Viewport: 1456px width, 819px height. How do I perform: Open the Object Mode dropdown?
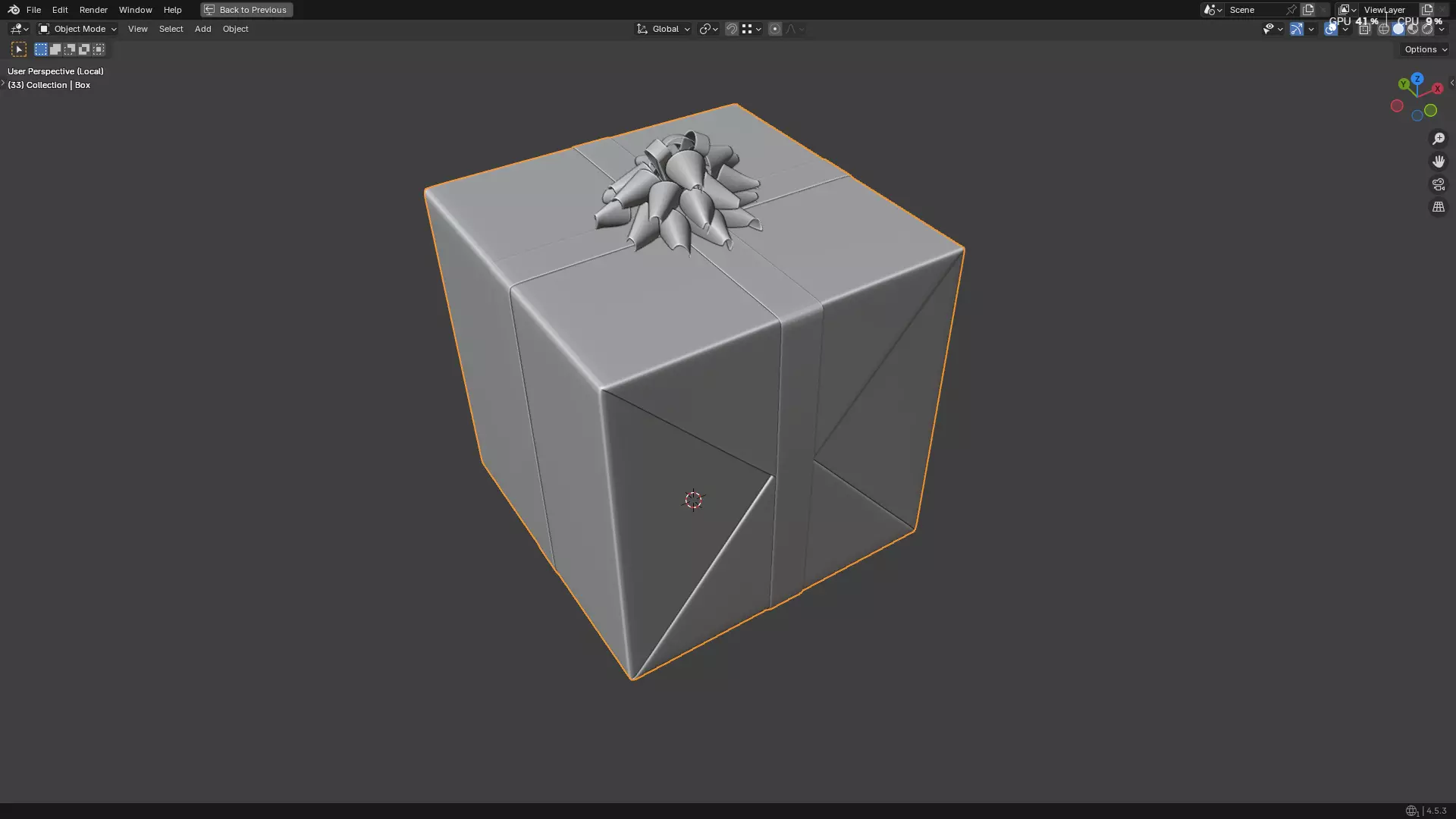(x=77, y=29)
